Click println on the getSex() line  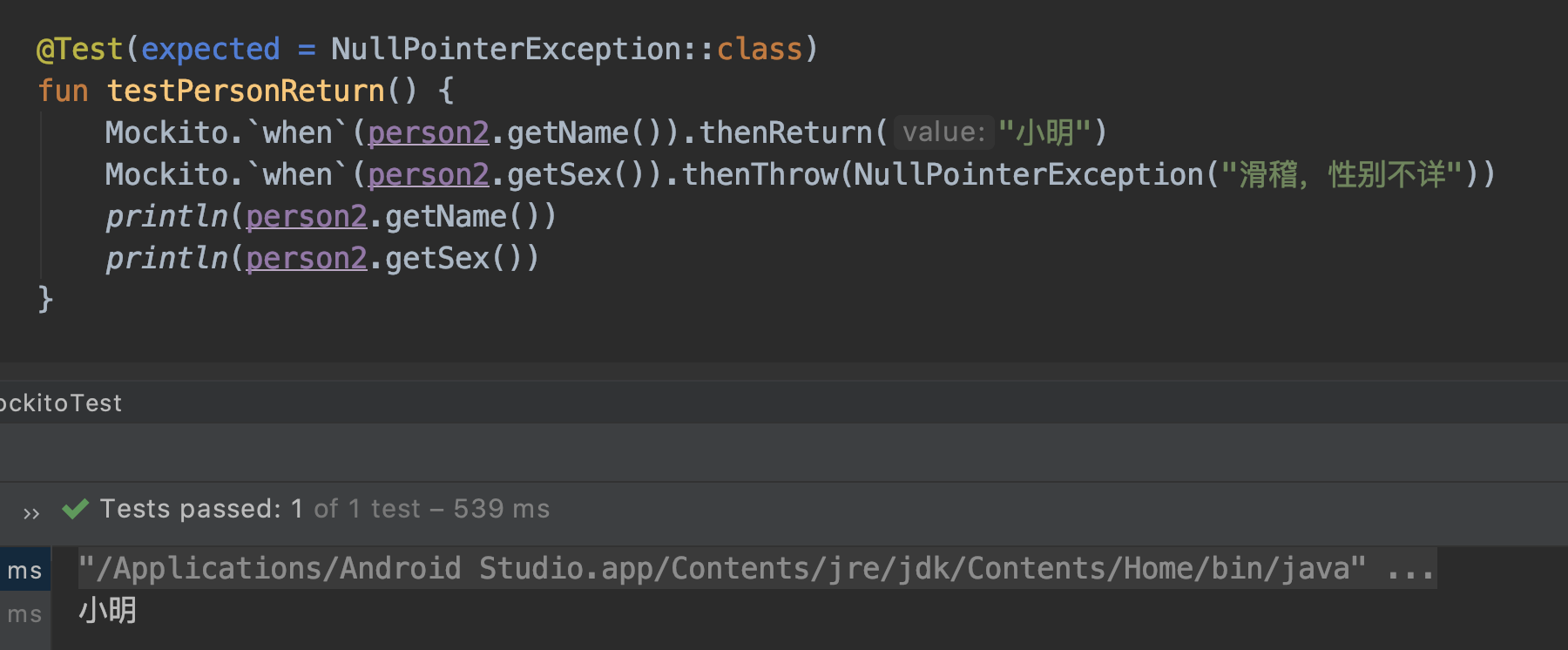coord(166,259)
